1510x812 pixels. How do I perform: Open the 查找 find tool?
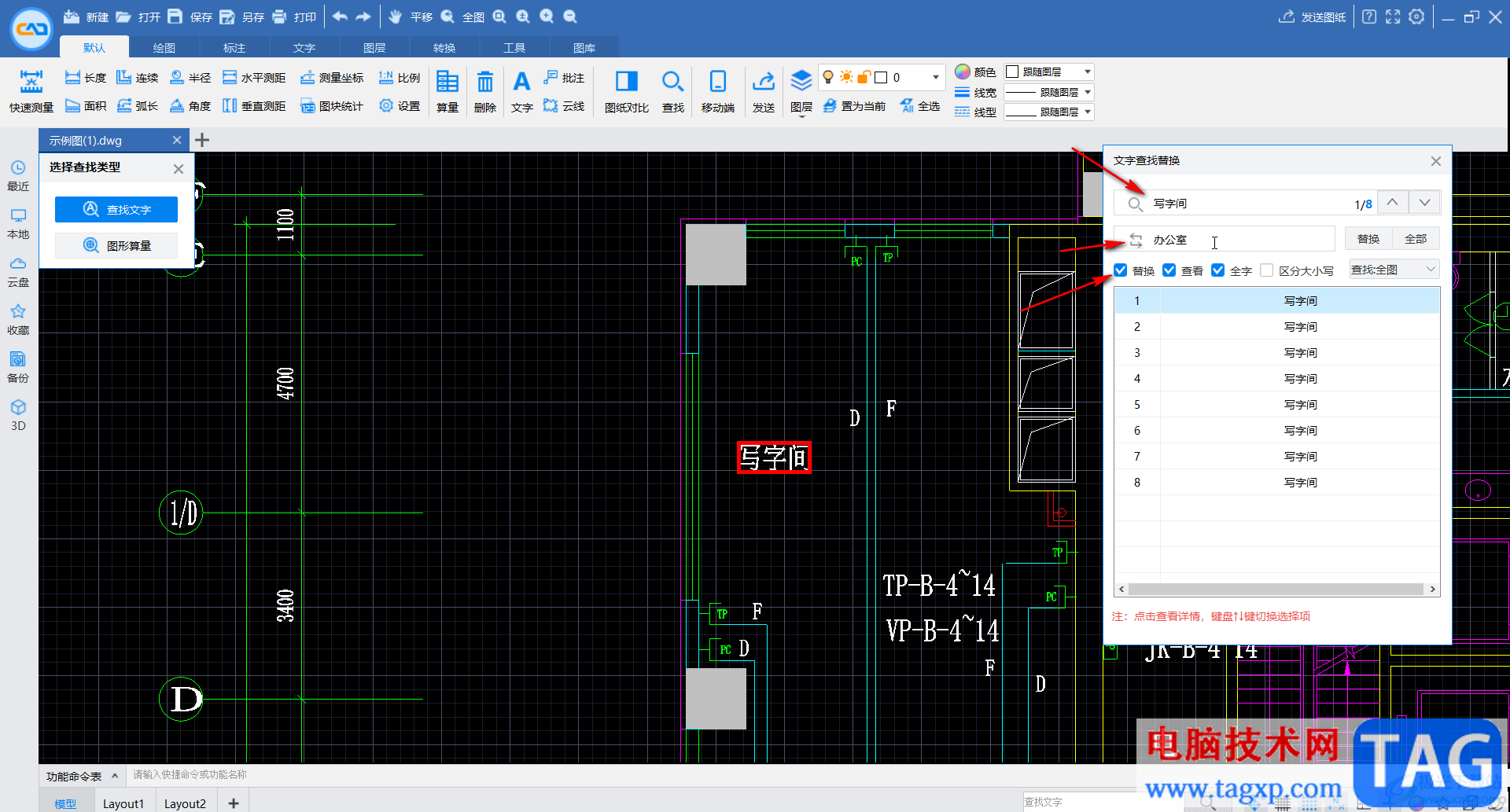point(672,91)
